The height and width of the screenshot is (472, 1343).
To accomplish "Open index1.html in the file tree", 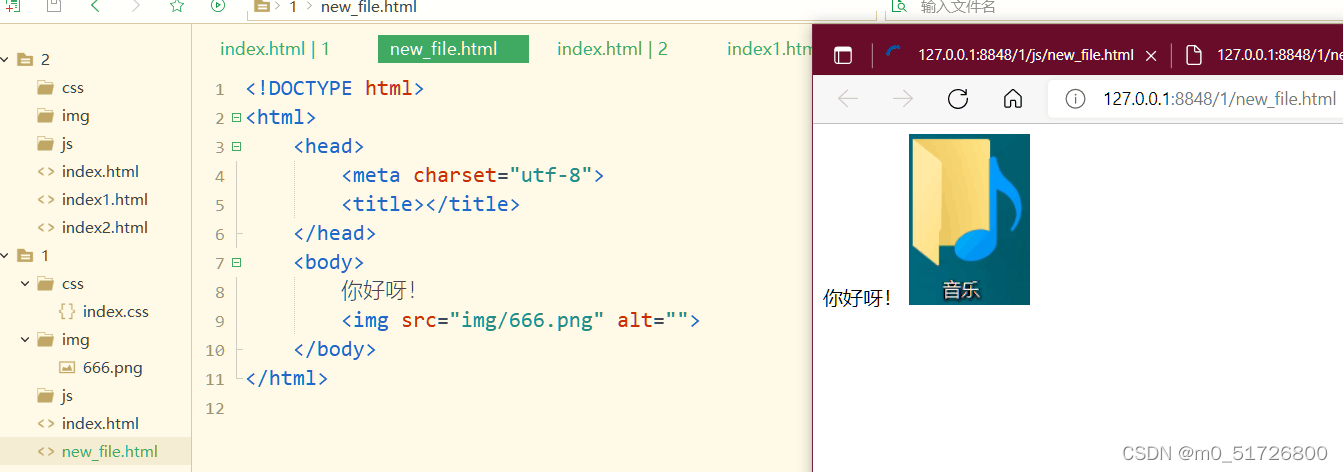I will tap(105, 200).
